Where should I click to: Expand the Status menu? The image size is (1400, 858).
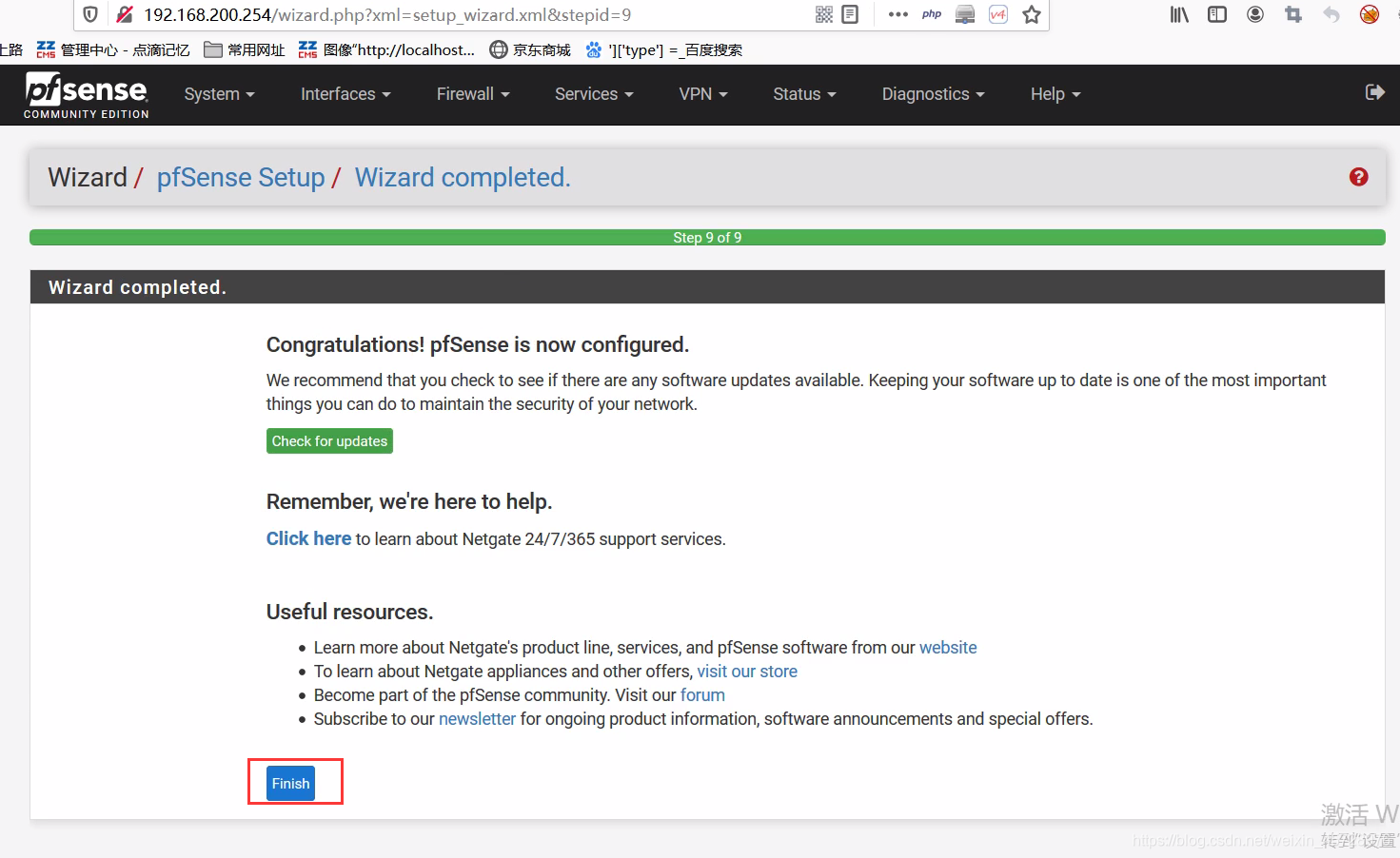[x=804, y=94]
